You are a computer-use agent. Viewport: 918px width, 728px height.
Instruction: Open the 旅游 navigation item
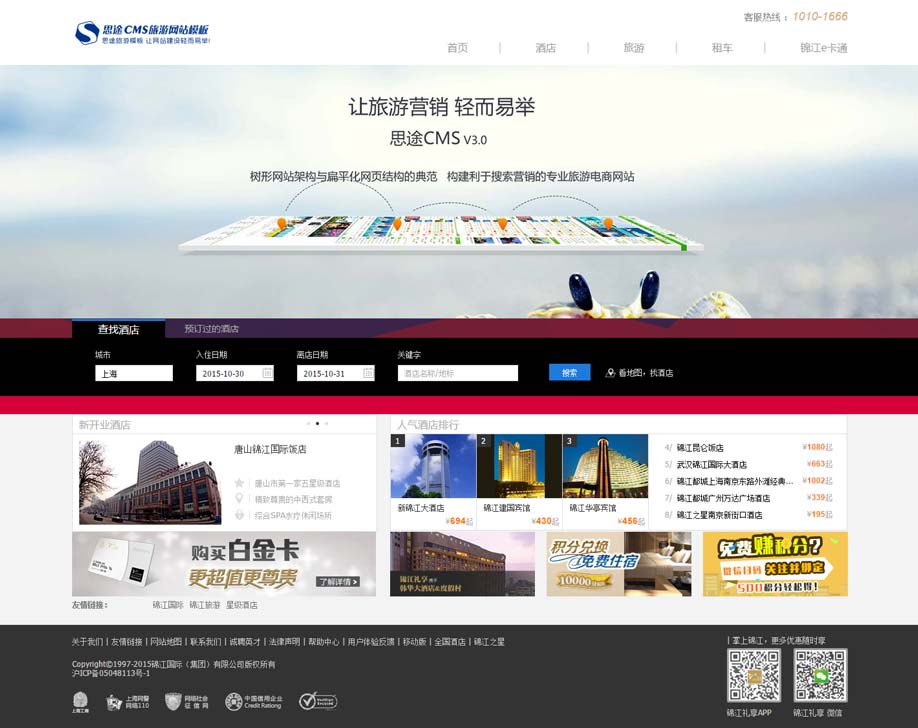pos(633,48)
